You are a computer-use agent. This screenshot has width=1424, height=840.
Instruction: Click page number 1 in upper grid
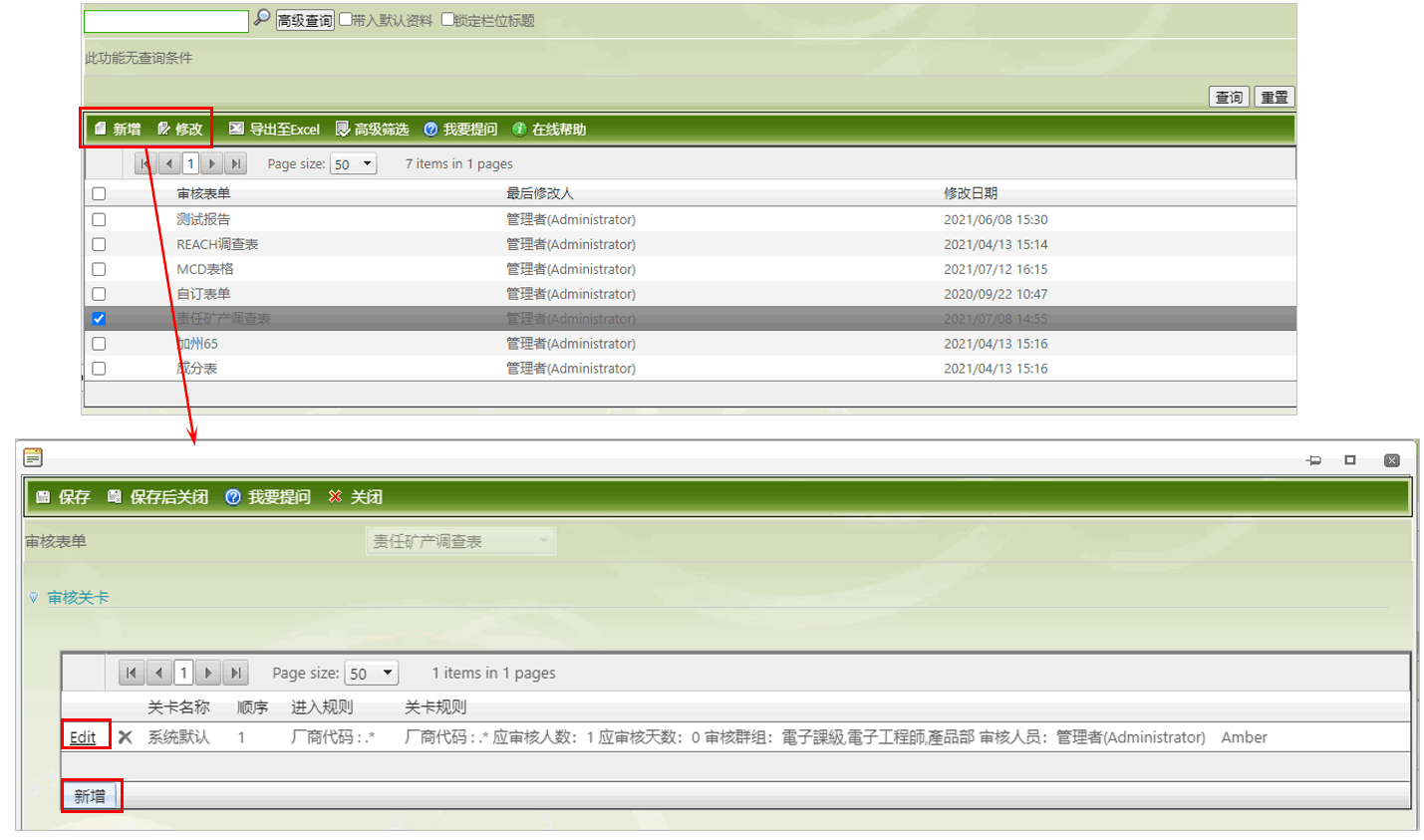coord(190,163)
